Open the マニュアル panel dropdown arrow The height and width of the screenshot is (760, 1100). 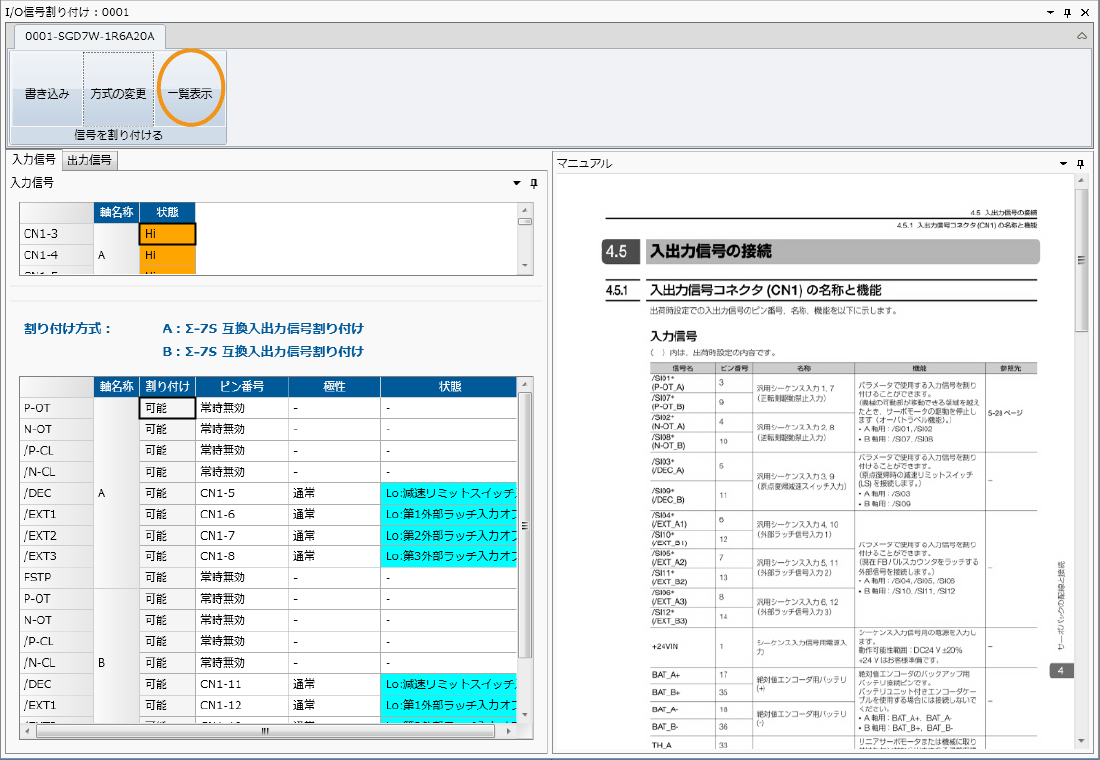click(1064, 163)
